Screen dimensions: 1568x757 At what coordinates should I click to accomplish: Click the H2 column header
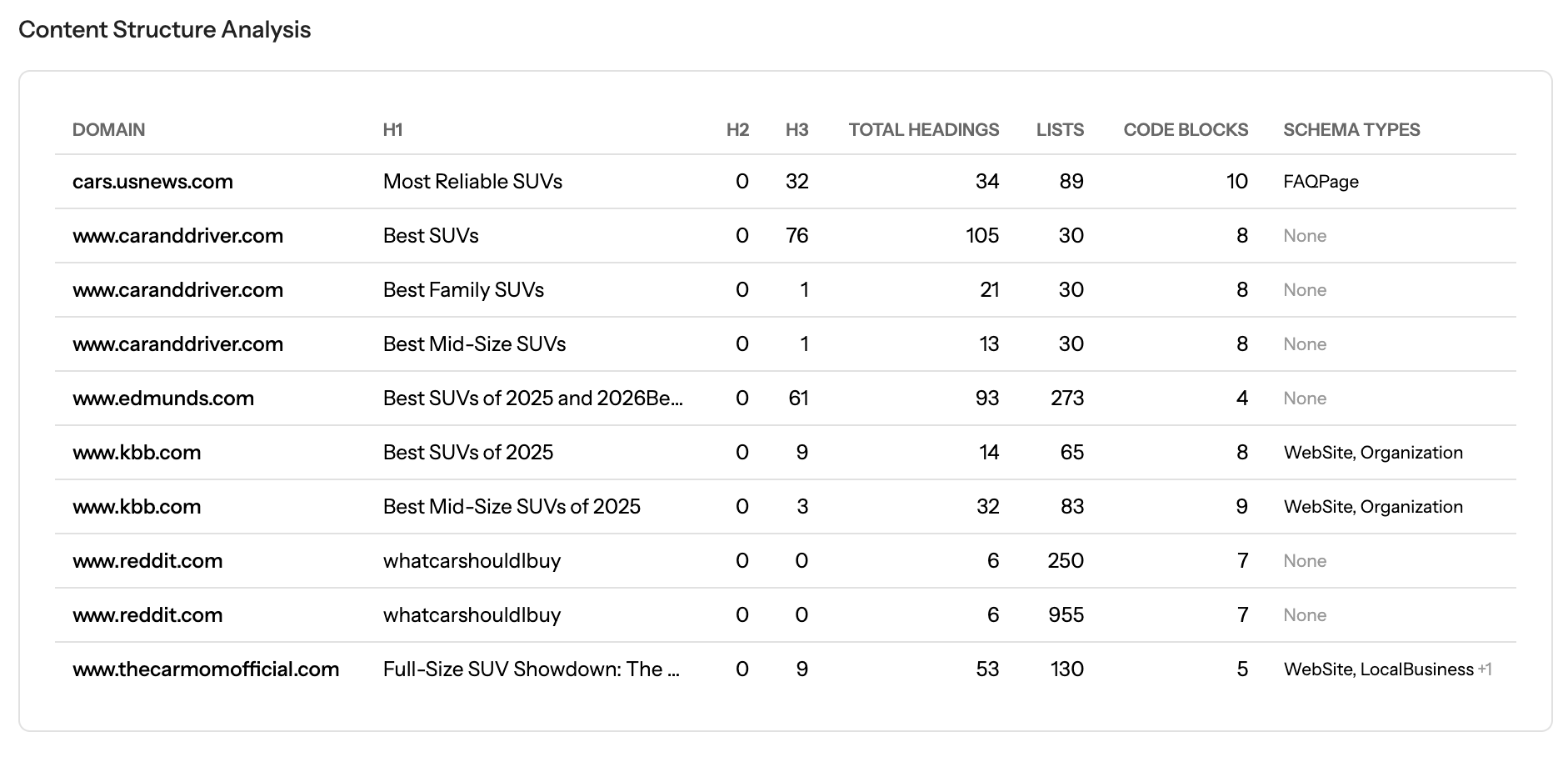[737, 130]
